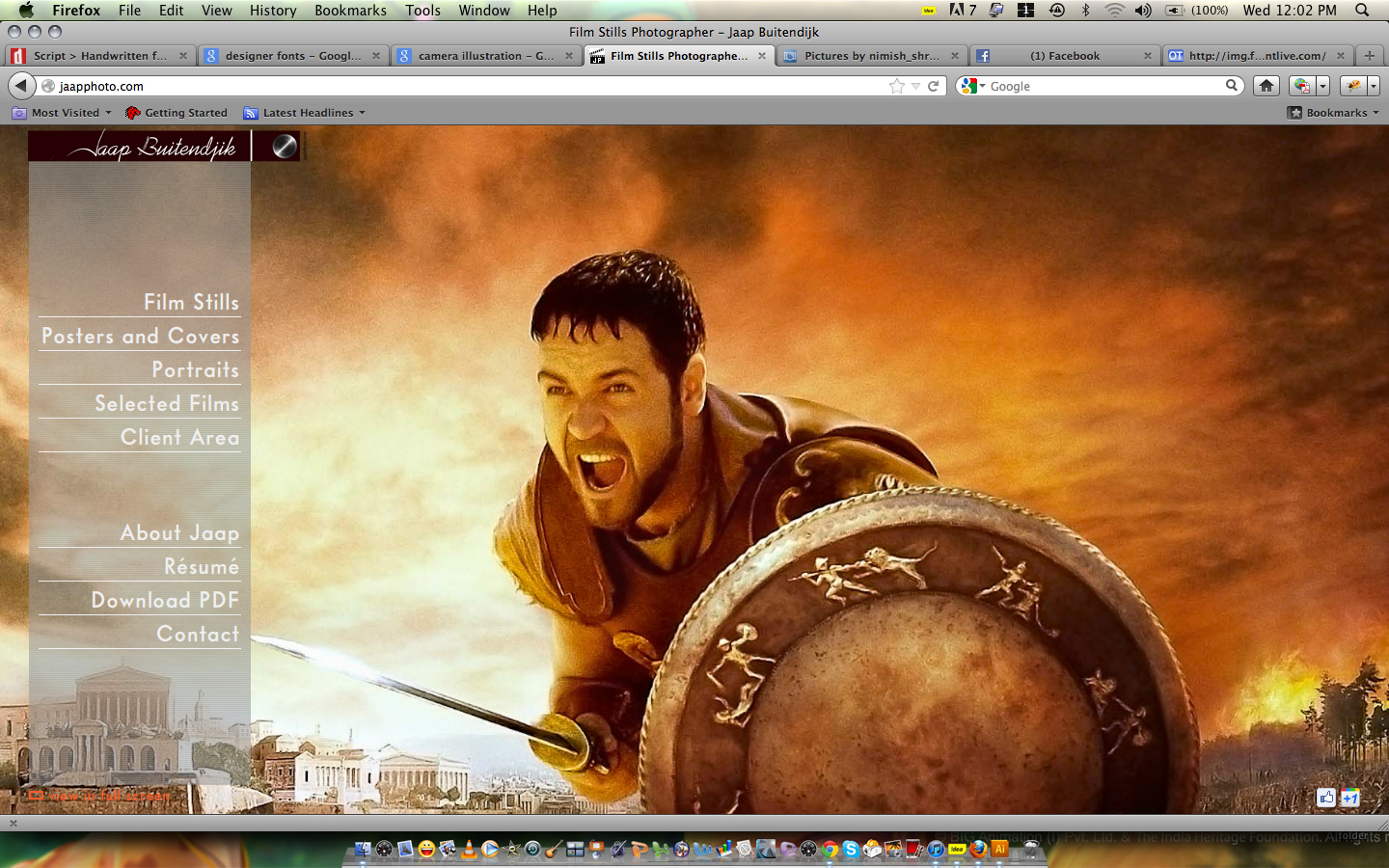
Task: Open the Bookmarks menu in the menu bar
Action: (350, 11)
